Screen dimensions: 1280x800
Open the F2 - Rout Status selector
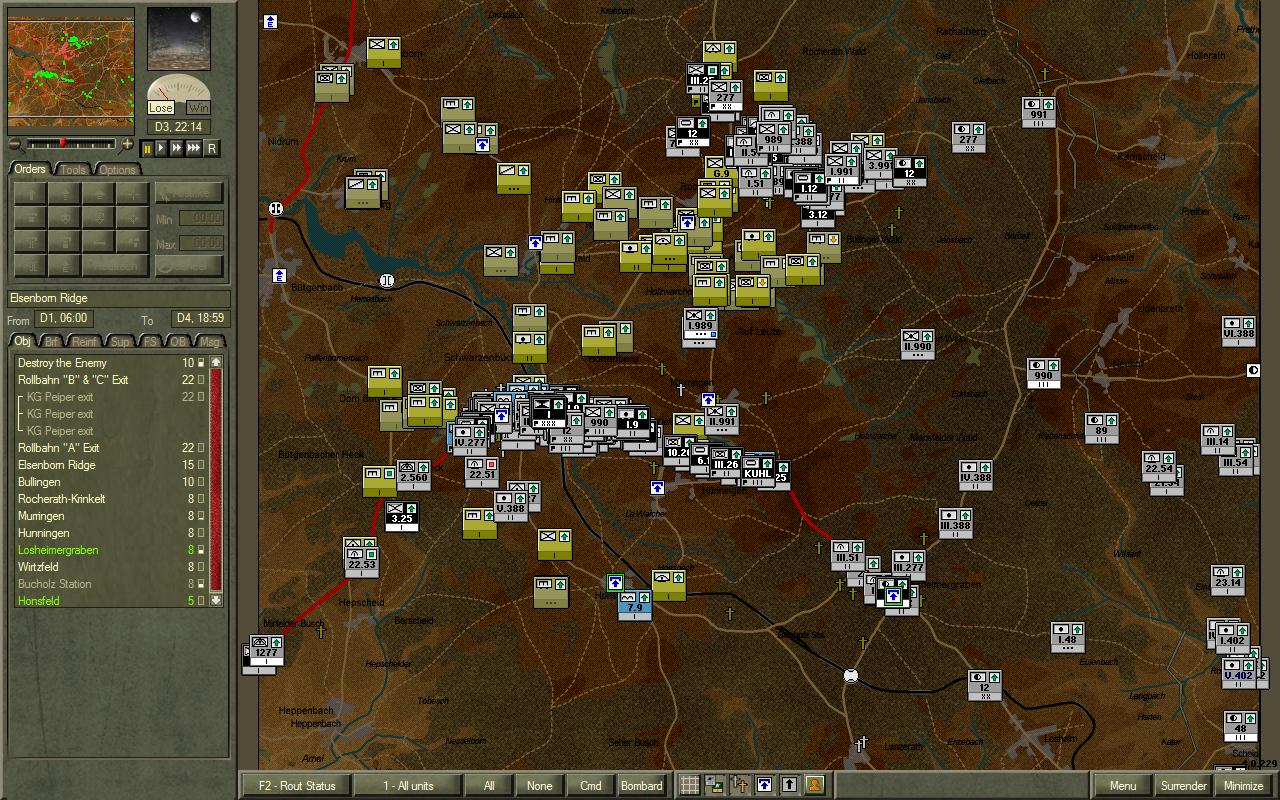(x=297, y=785)
